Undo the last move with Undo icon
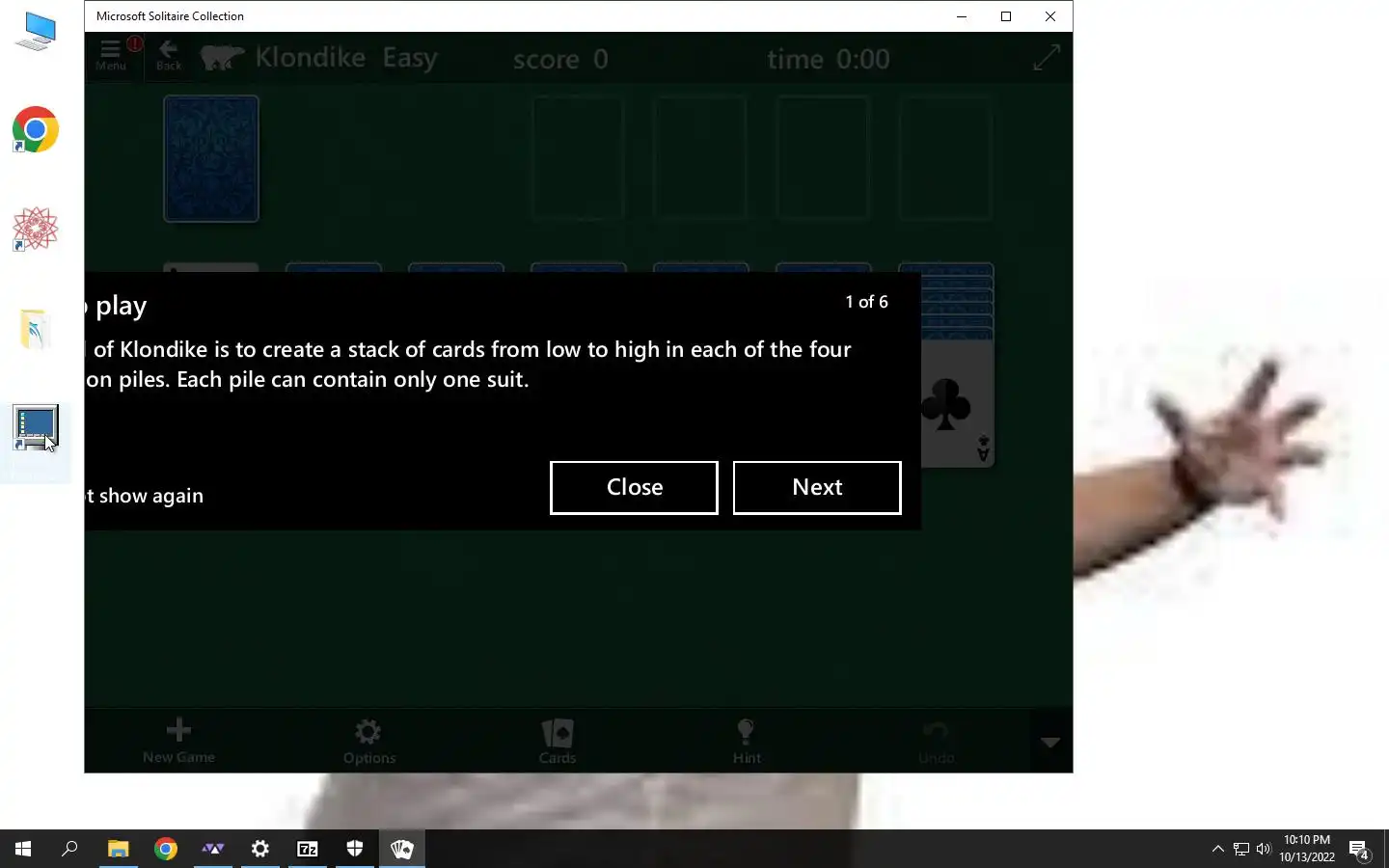This screenshot has height=868, width=1389. click(936, 741)
